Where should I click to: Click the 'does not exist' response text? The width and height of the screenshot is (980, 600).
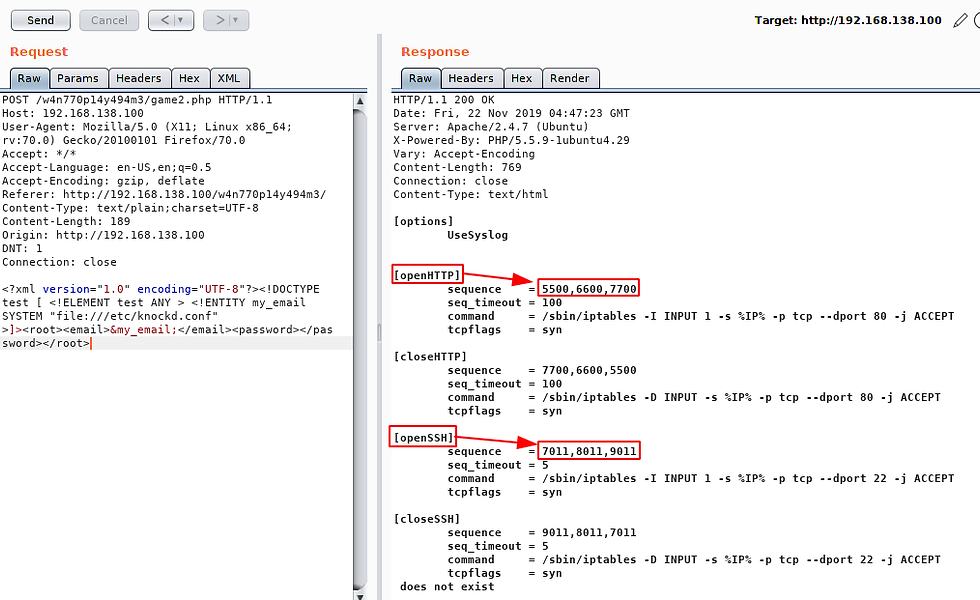coord(447,587)
